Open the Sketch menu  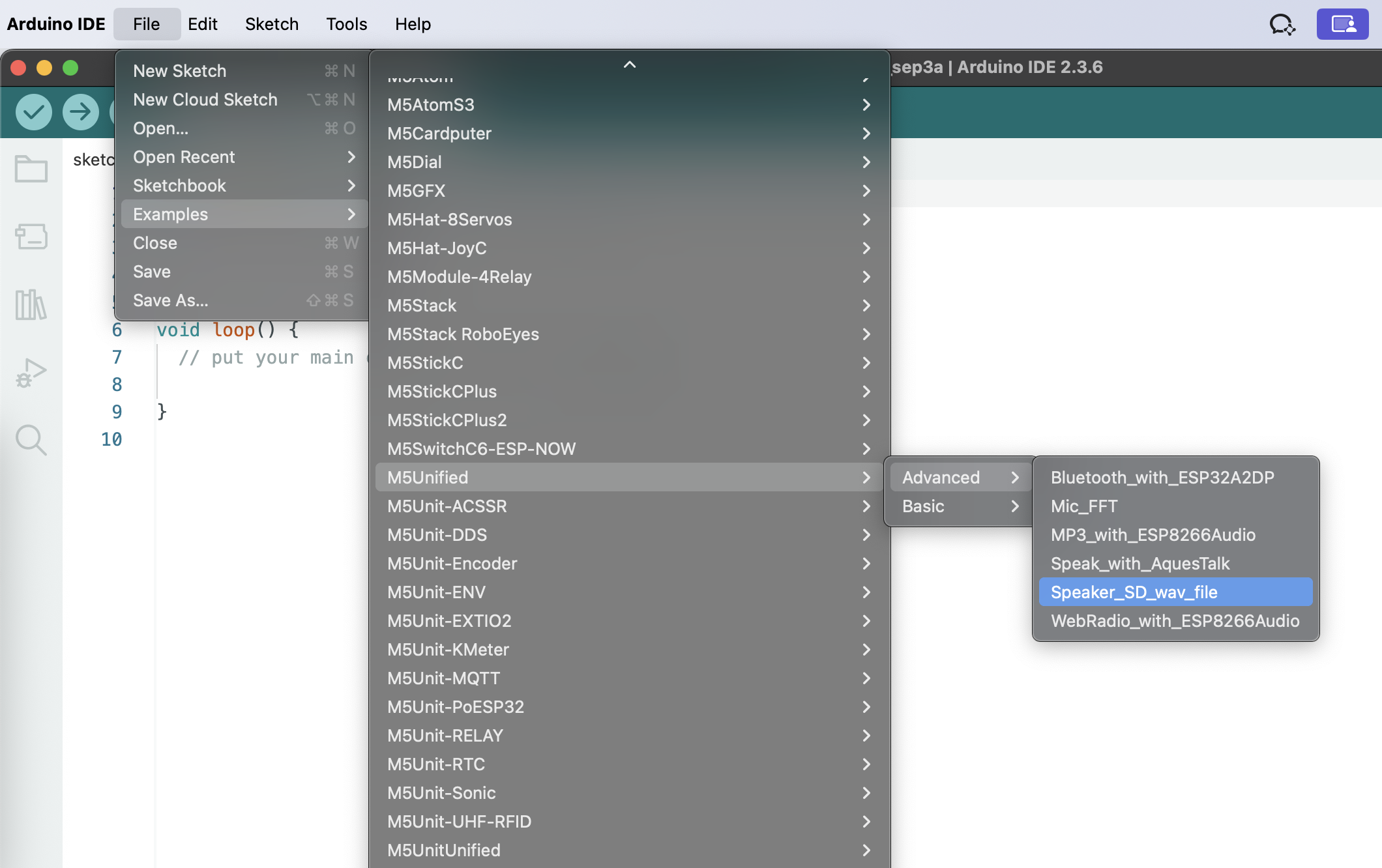coord(272,24)
